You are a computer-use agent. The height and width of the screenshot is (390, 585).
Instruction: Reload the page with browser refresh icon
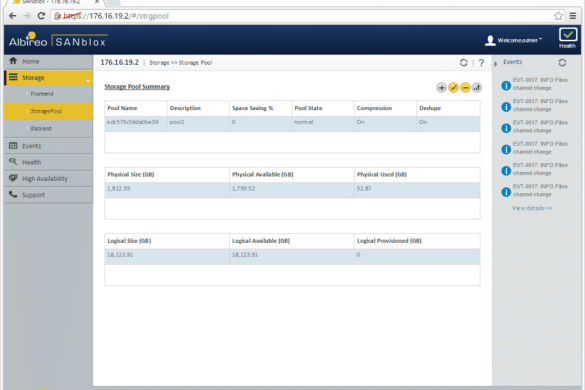[x=41, y=16]
